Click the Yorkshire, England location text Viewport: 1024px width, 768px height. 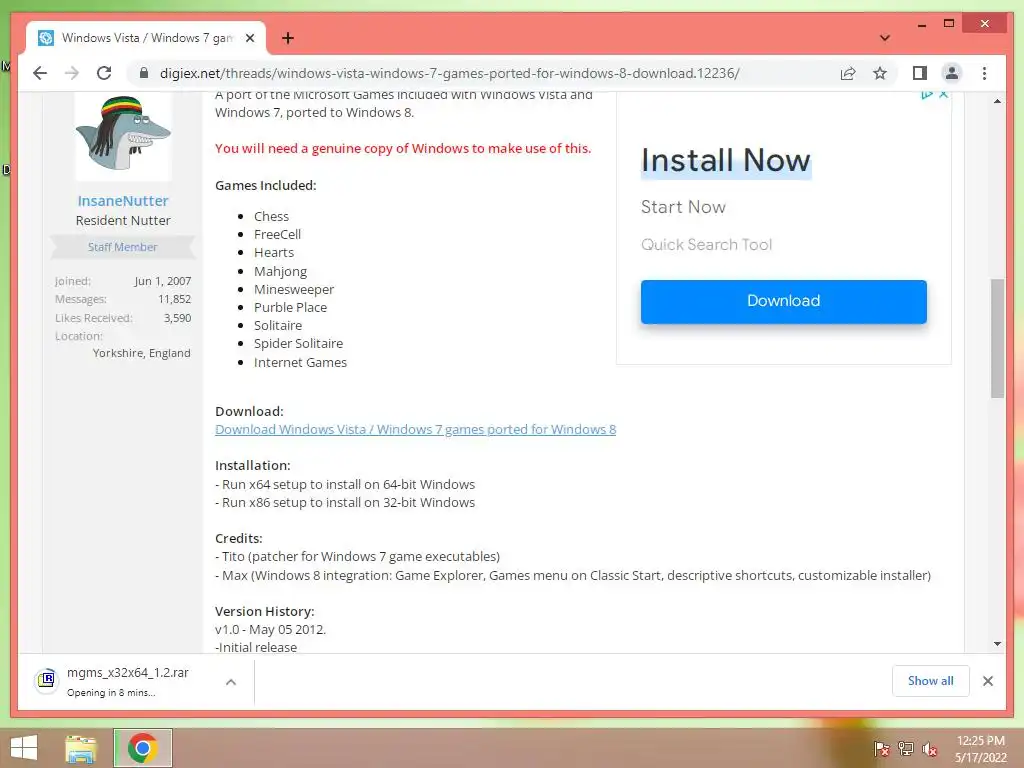click(142, 353)
